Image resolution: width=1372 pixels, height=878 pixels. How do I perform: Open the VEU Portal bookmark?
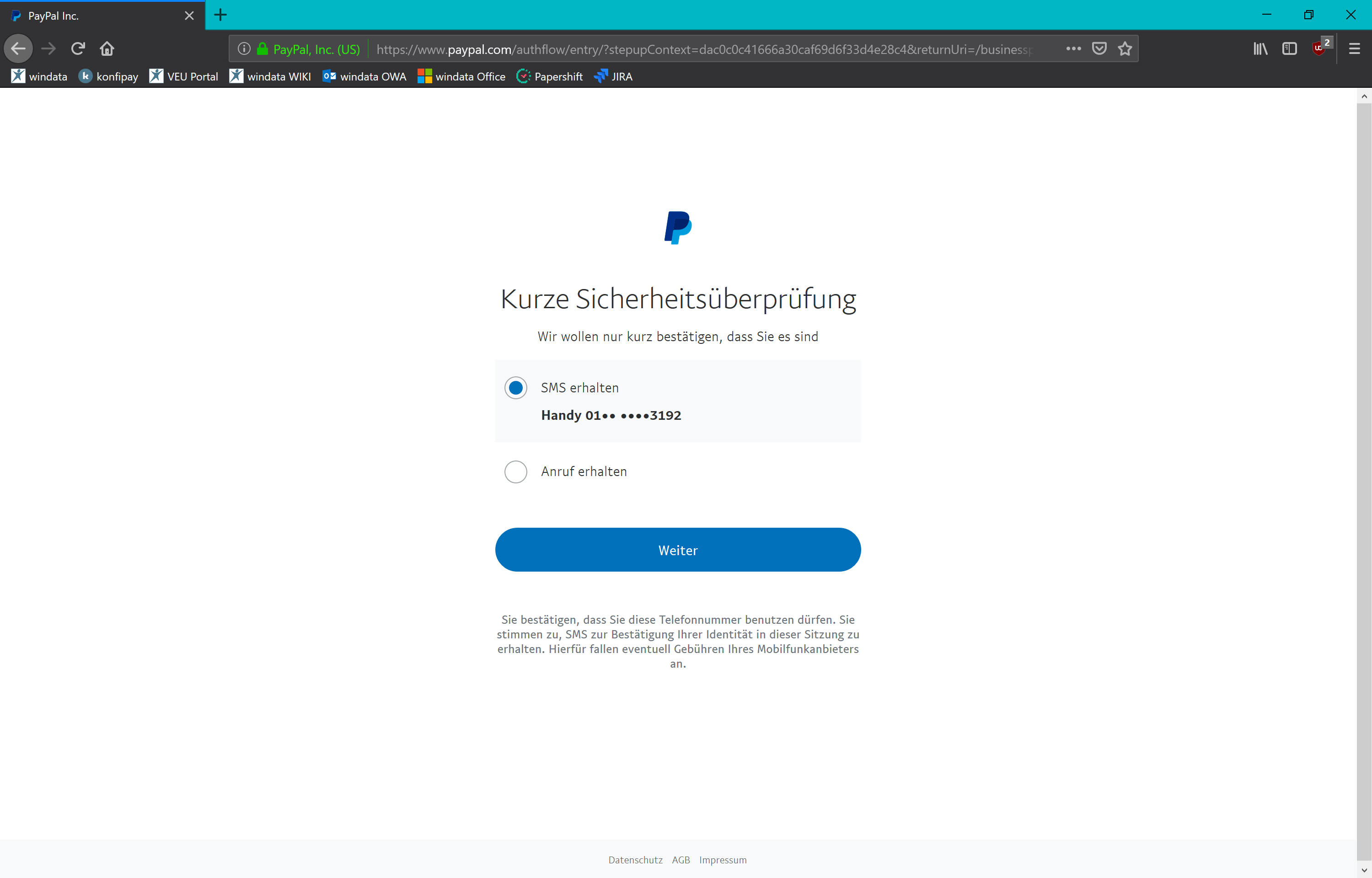[x=183, y=76]
